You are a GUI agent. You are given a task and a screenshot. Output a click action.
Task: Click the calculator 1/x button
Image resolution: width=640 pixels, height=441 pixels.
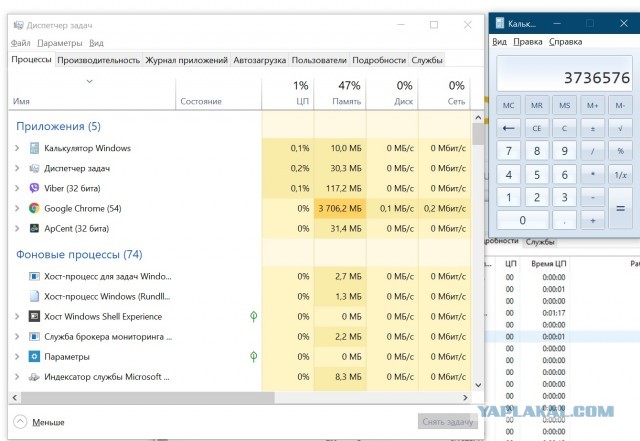coord(620,175)
